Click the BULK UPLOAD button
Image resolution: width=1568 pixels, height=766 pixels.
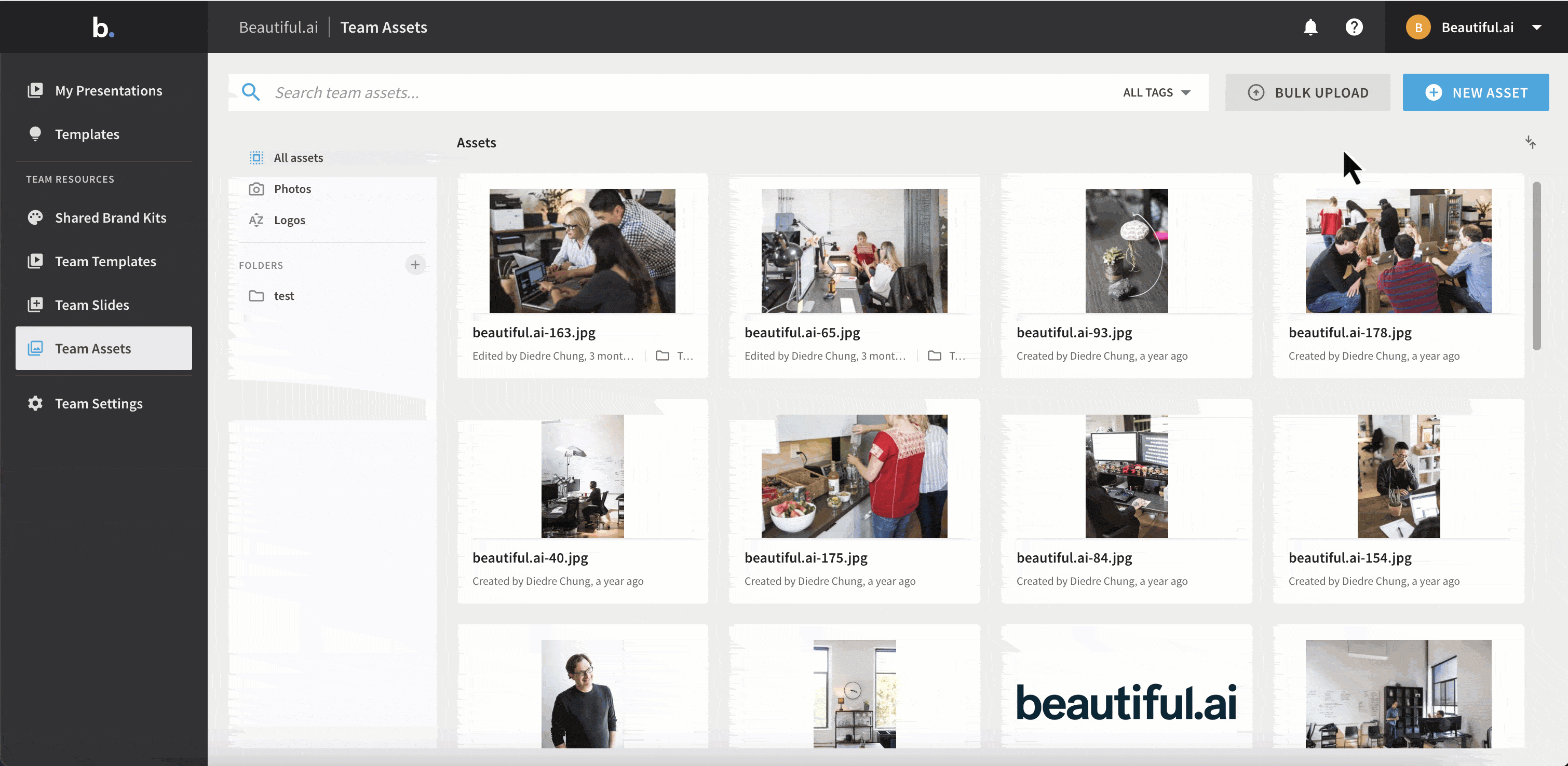pyautogui.click(x=1307, y=92)
